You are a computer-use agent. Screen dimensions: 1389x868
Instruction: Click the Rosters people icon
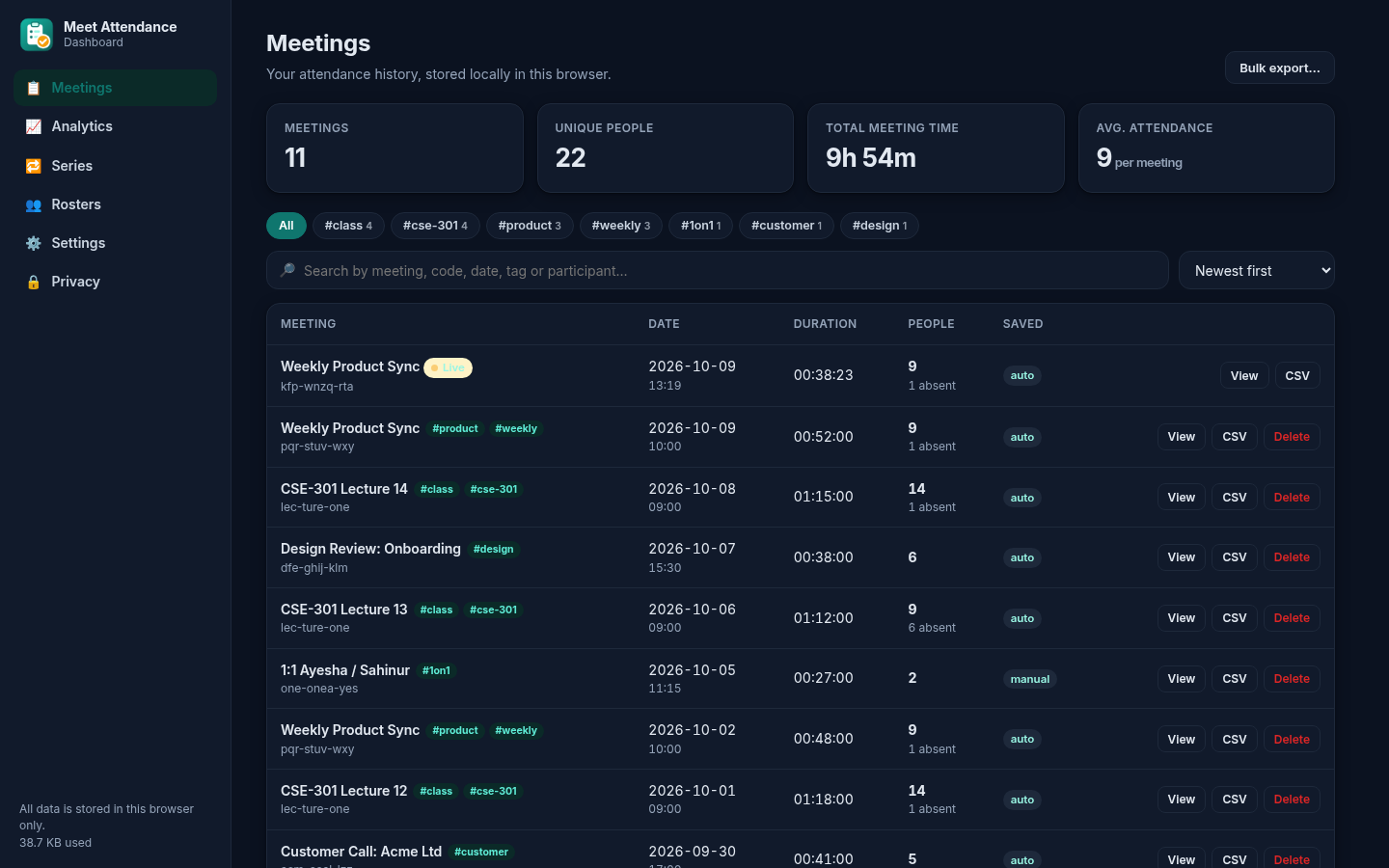[x=34, y=204]
